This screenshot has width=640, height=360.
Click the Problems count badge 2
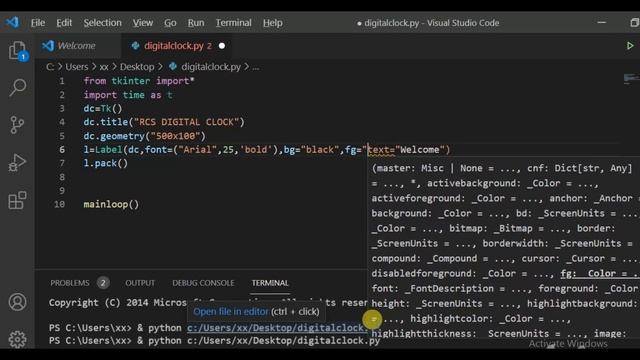point(103,283)
